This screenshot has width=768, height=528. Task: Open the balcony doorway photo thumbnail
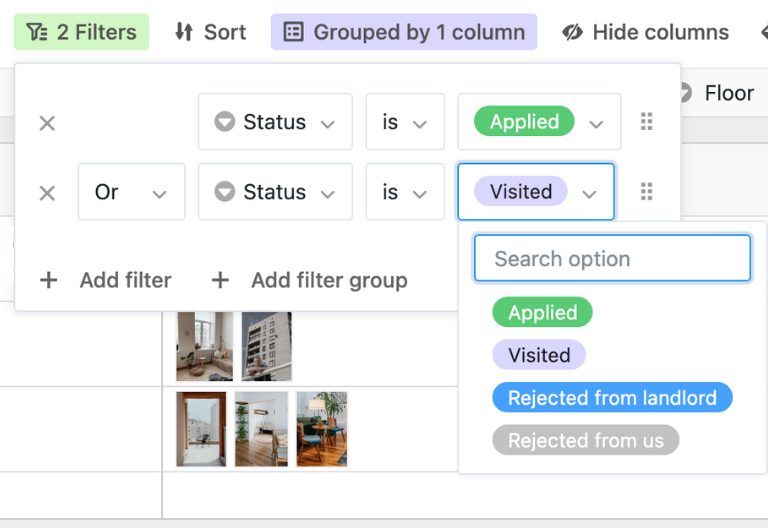(x=201, y=429)
